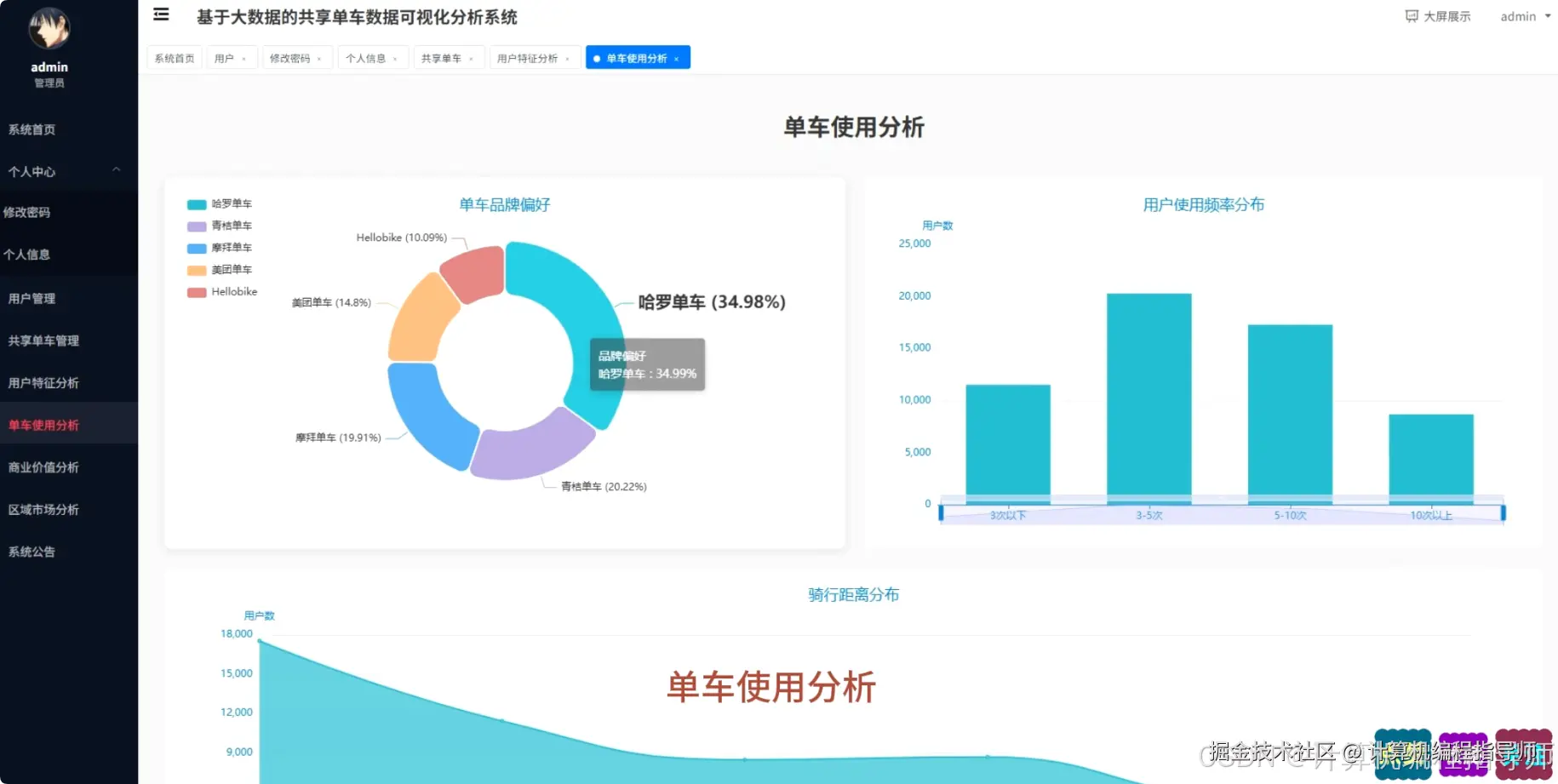Toggle the 哈罗单车 legend item

click(220, 203)
